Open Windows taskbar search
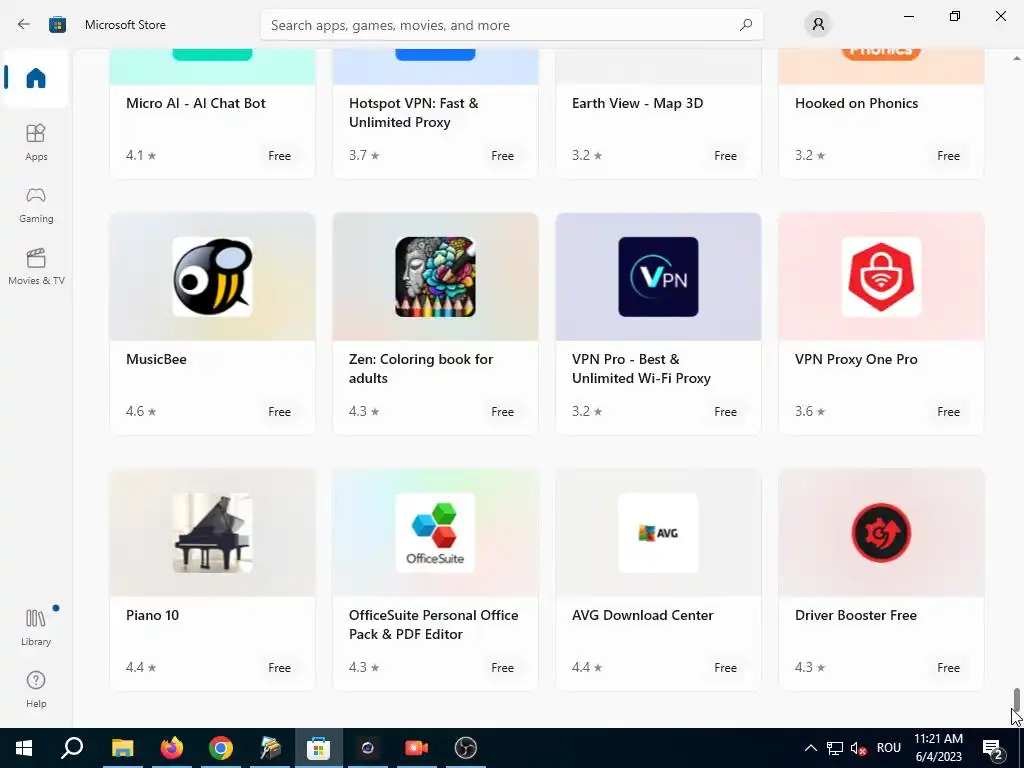 pyautogui.click(x=72, y=748)
